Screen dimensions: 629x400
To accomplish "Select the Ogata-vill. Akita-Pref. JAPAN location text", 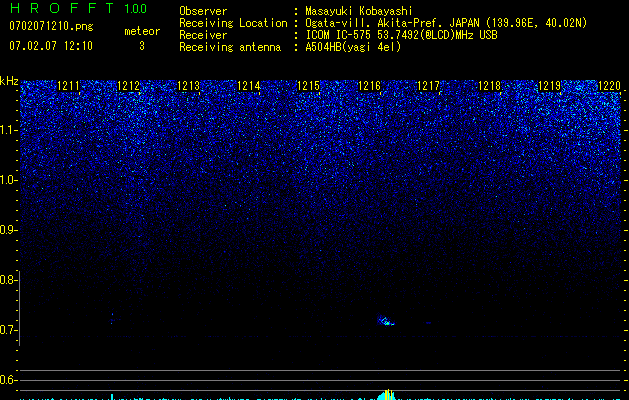I will click(x=446, y=23).
